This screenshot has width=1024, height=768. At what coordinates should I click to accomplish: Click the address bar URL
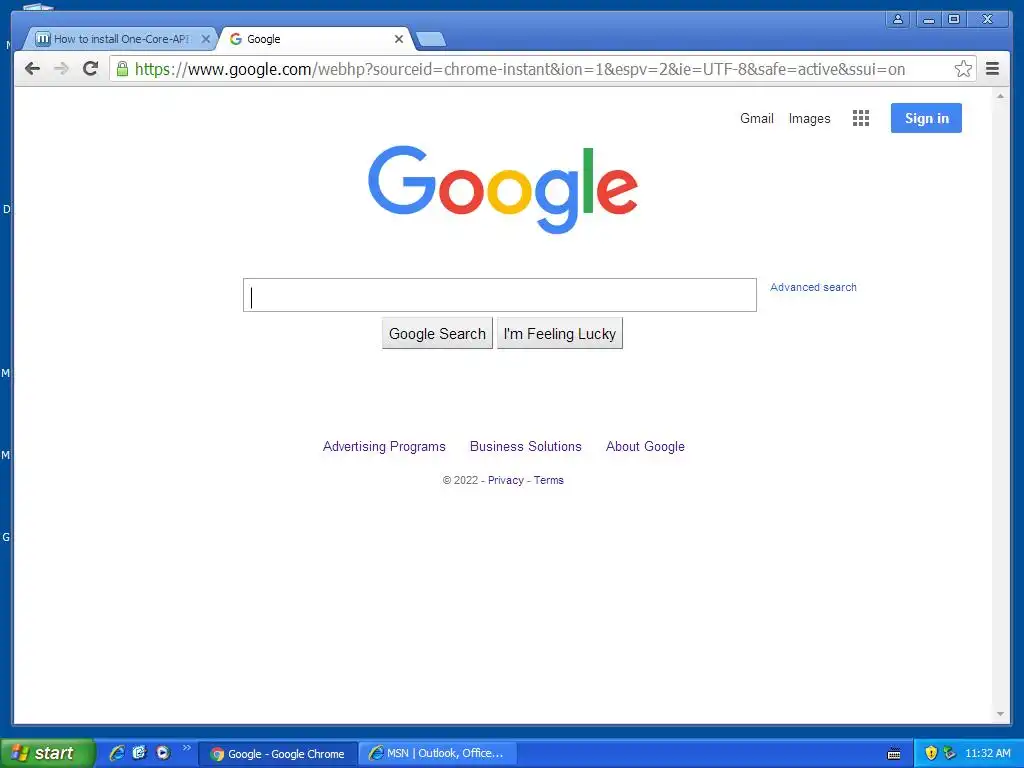pyautogui.click(x=520, y=69)
